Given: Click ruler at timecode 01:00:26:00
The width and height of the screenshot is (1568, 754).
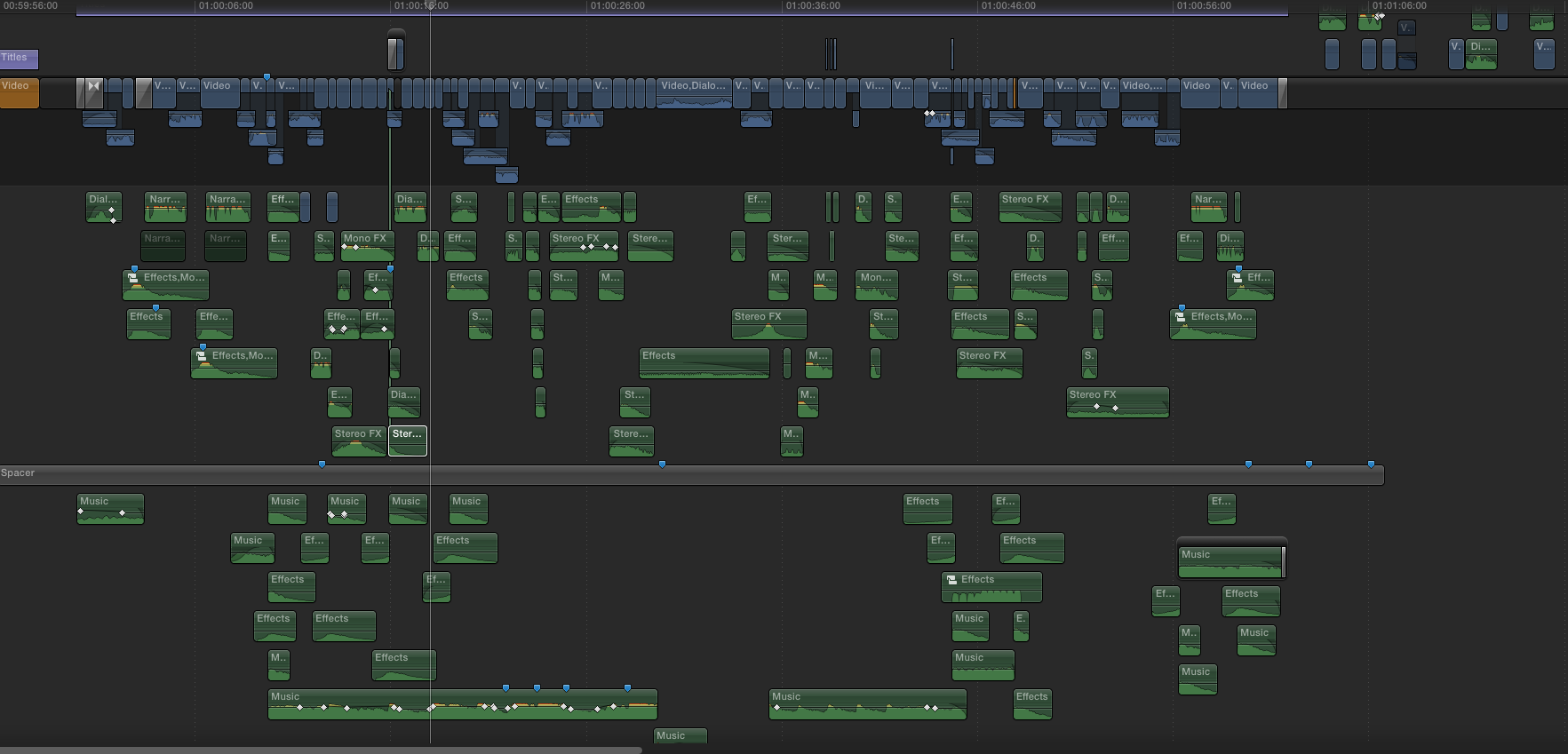Looking at the screenshot, I should click(x=617, y=5).
